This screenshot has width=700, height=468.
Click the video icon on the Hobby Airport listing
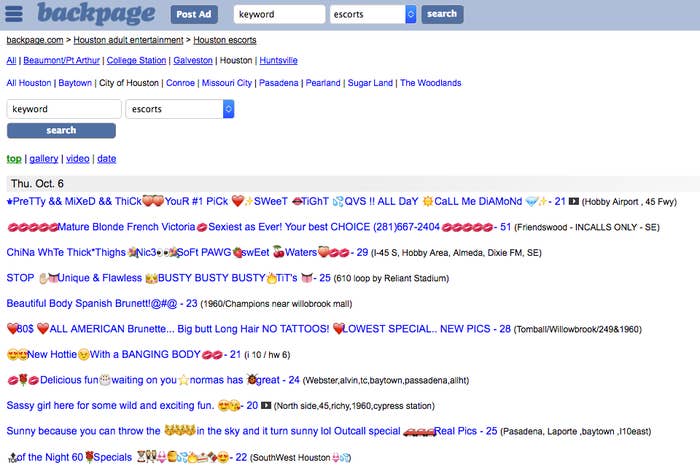click(x=574, y=202)
